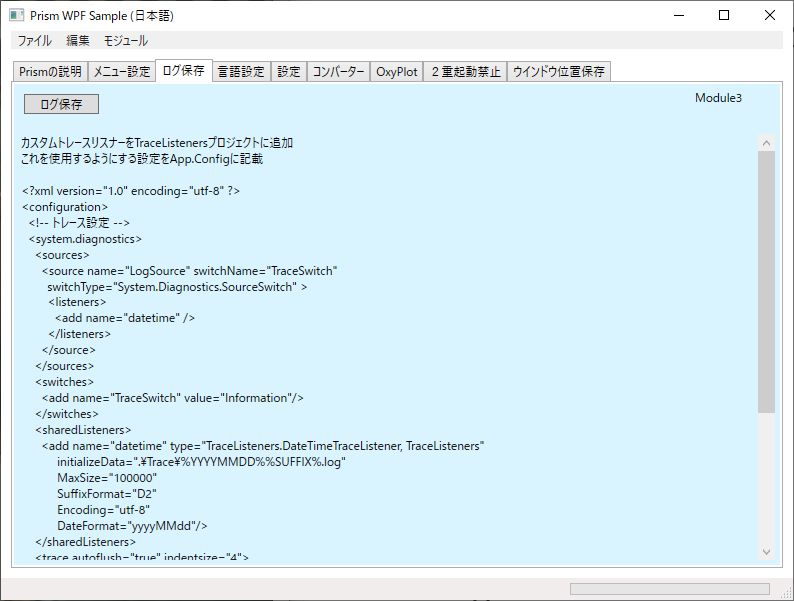794x601 pixels.
Task: Click the application icon in title bar
Action: (17, 15)
